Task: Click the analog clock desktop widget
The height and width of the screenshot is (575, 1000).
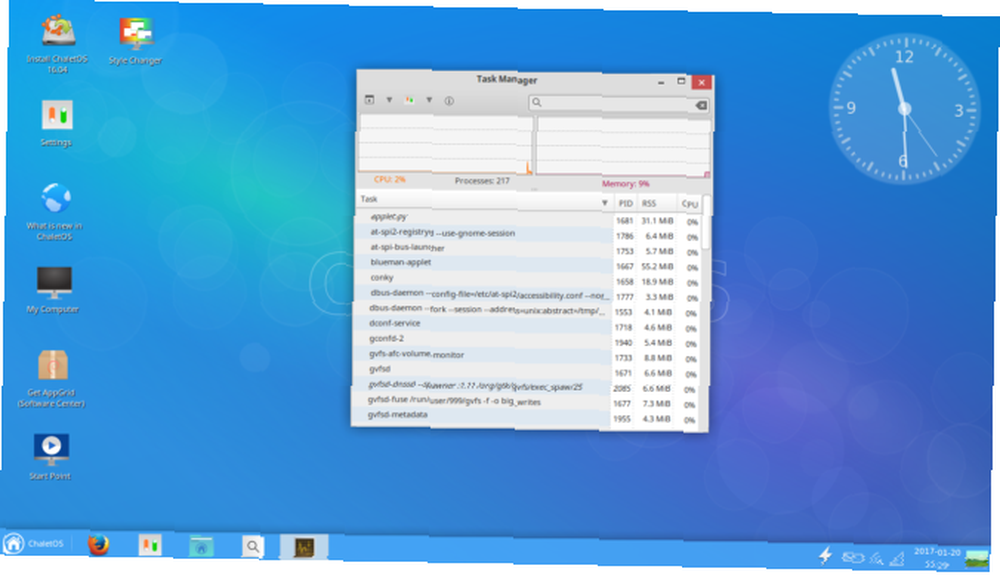Action: [x=904, y=109]
